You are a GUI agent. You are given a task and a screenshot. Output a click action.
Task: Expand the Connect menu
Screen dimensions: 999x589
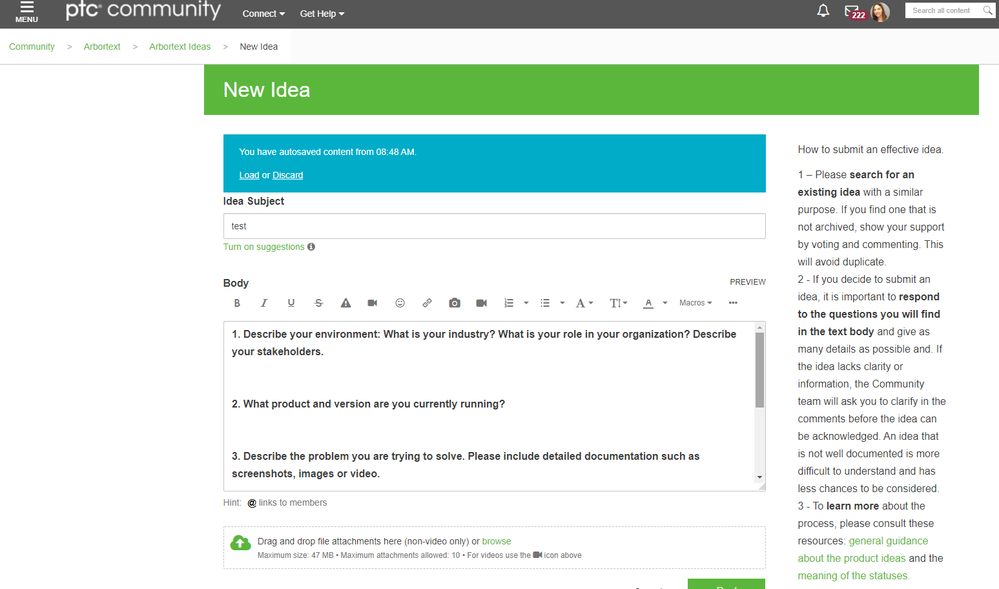263,13
